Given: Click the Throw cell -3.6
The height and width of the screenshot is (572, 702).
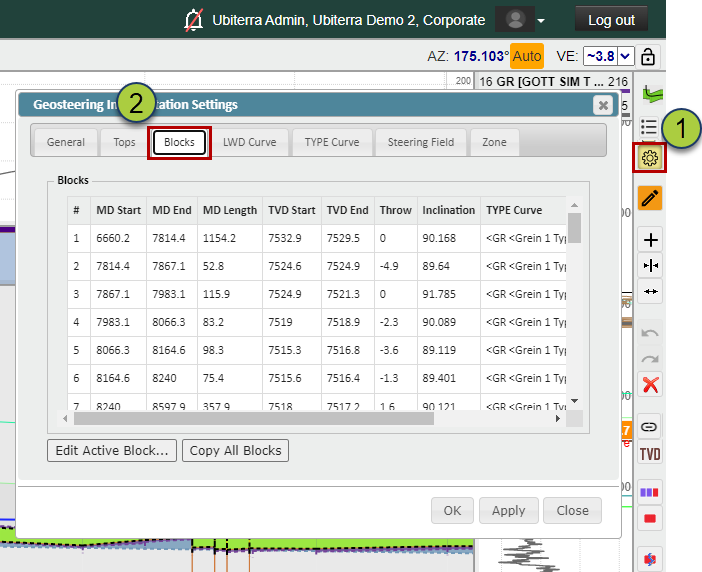Looking at the screenshot, I should 396,350.
